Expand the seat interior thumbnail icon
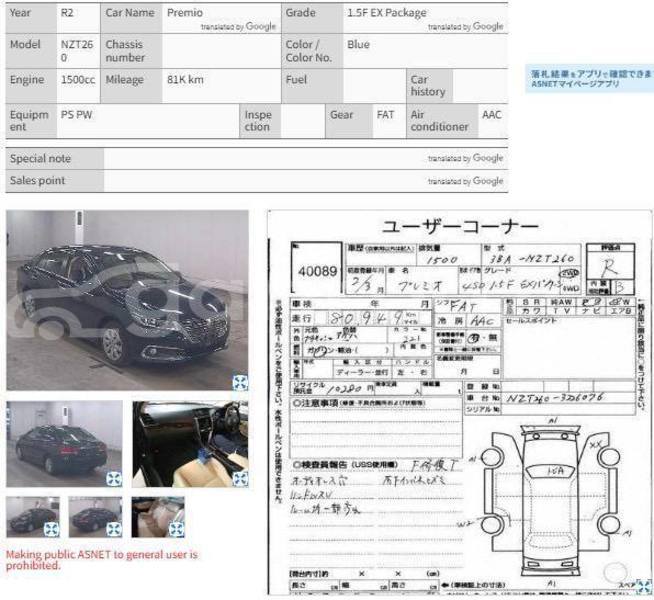The image size is (654, 600). pyautogui.click(x=176, y=529)
